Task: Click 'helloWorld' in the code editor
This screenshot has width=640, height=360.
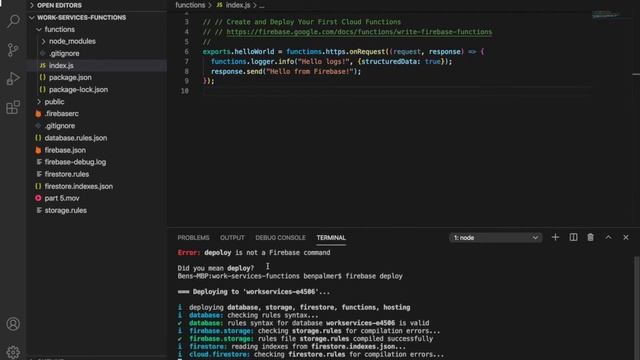Action: [x=255, y=52]
